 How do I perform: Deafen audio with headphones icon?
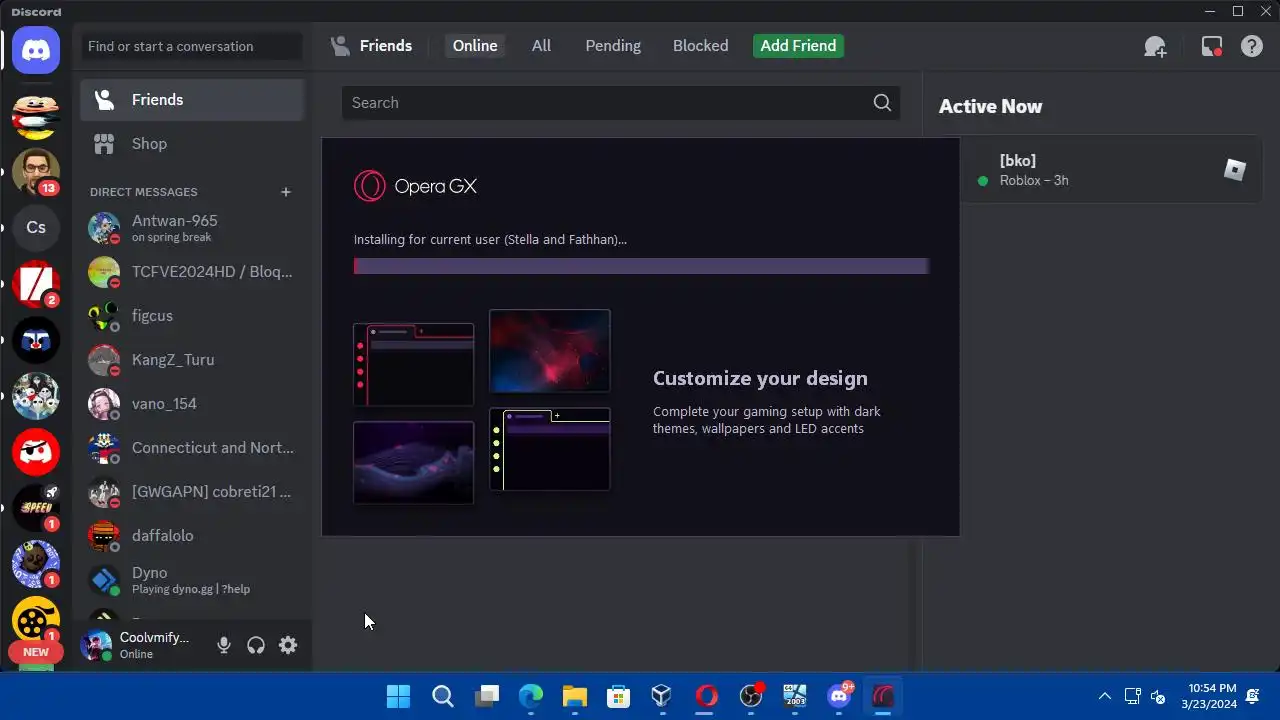point(256,646)
